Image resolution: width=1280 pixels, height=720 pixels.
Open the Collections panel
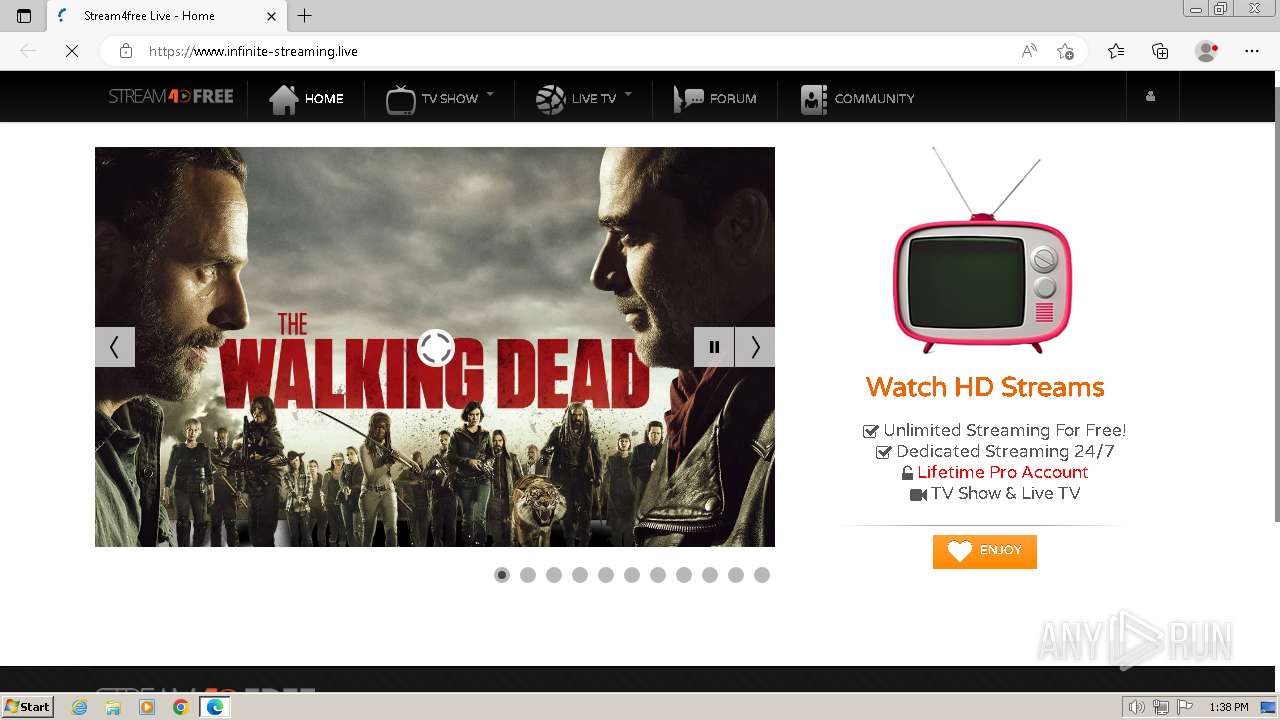(1160, 51)
